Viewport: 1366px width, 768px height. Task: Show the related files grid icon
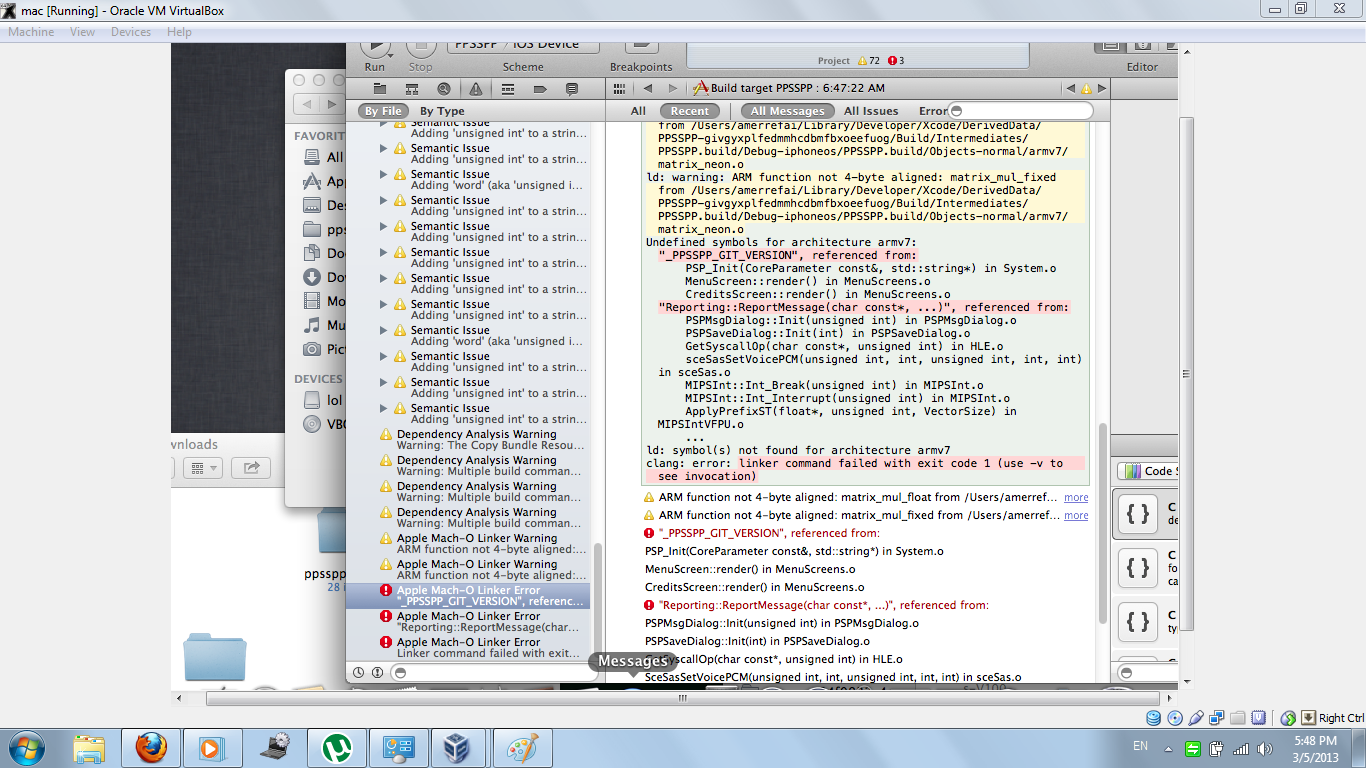coord(619,89)
